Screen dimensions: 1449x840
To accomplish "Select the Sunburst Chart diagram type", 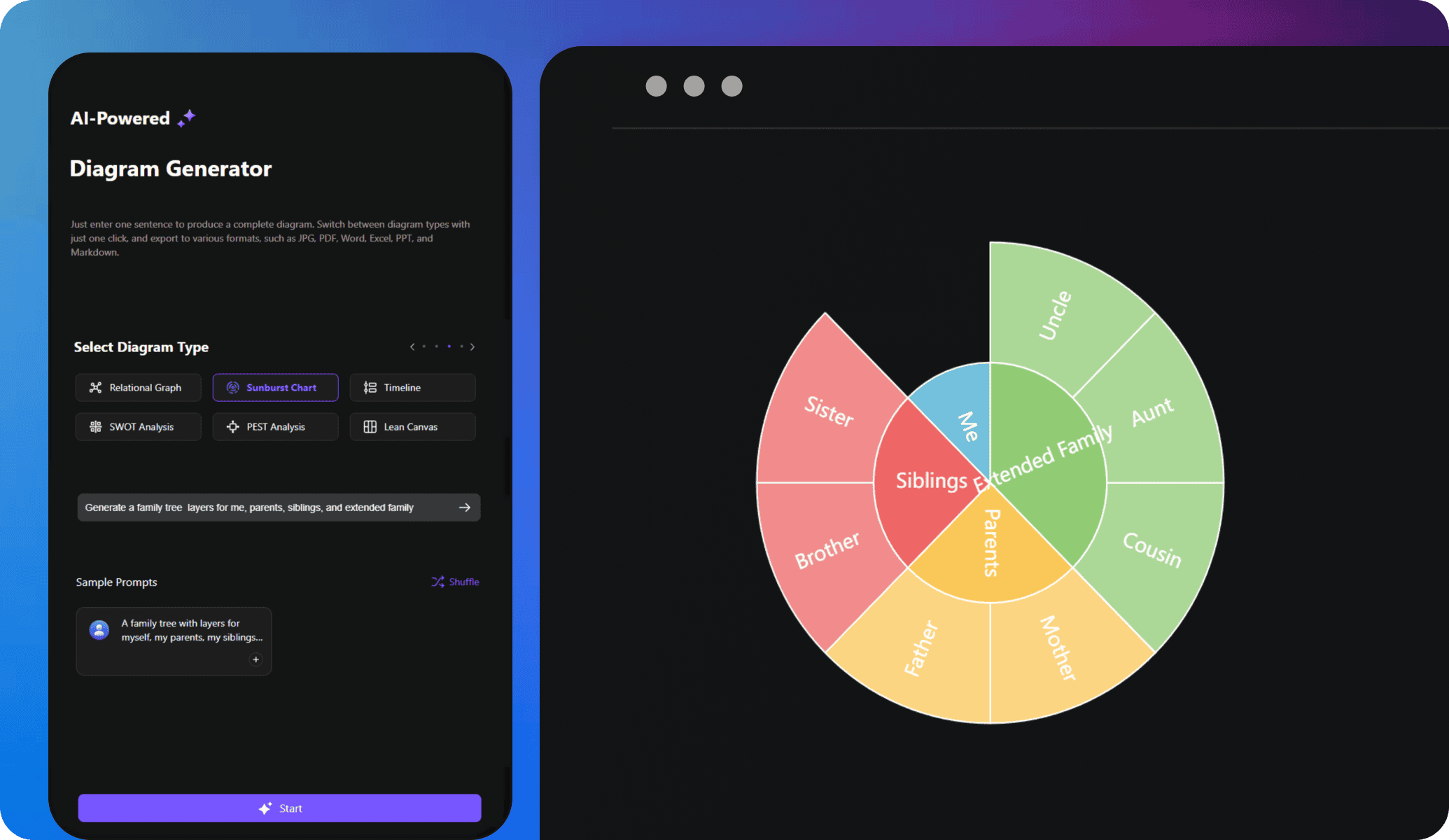I will (276, 387).
